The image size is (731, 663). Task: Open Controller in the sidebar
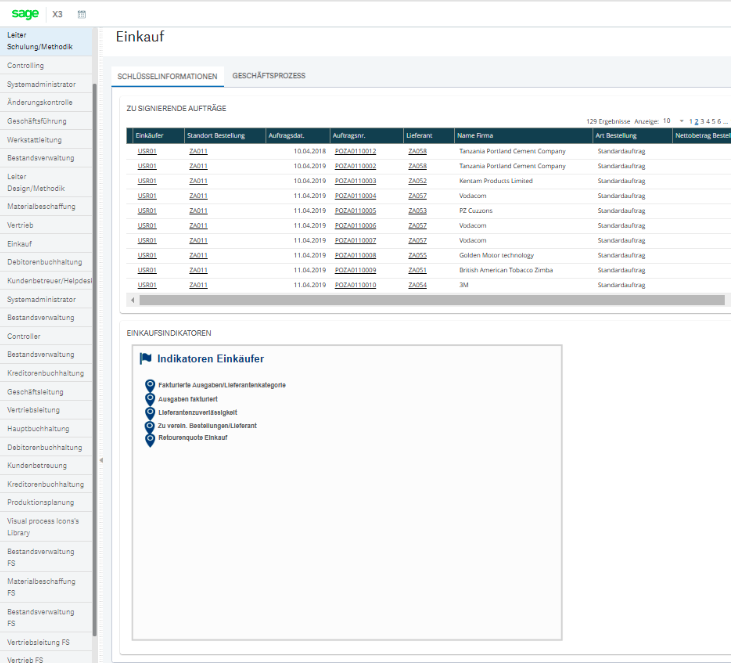coord(46,336)
